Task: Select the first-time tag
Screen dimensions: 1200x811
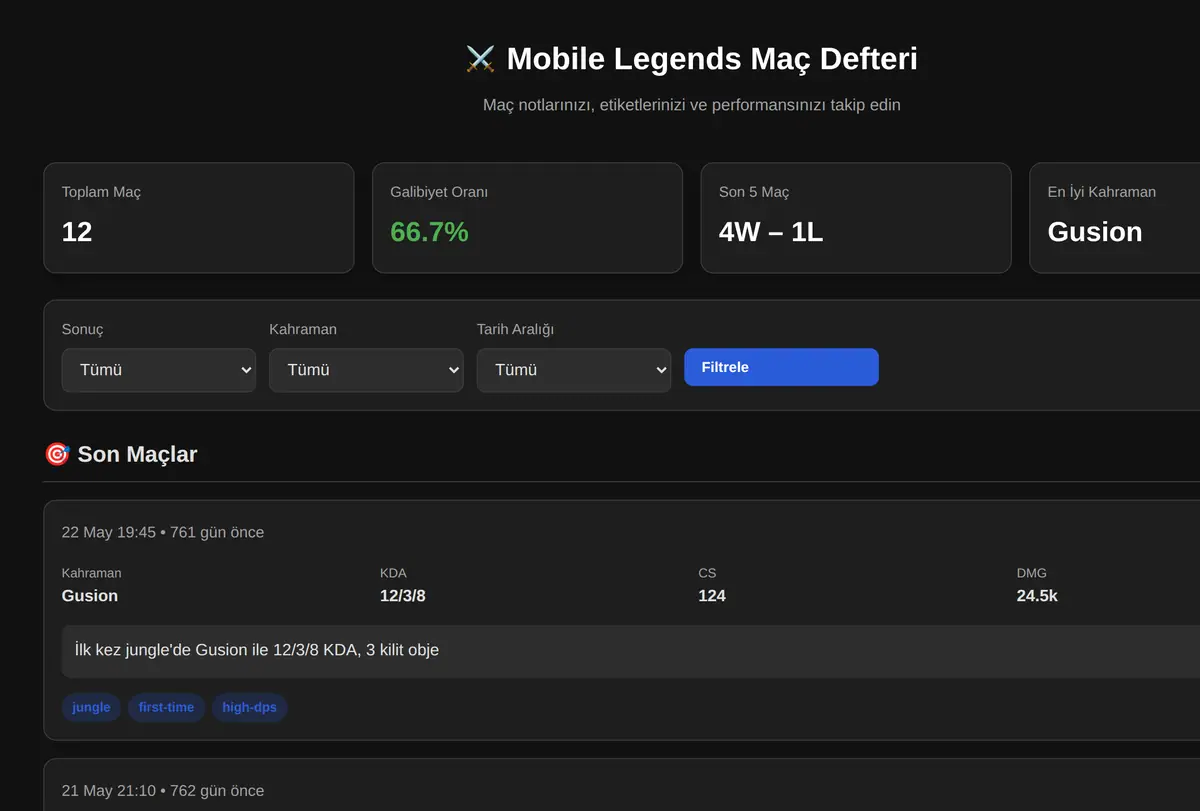Action: click(x=166, y=707)
